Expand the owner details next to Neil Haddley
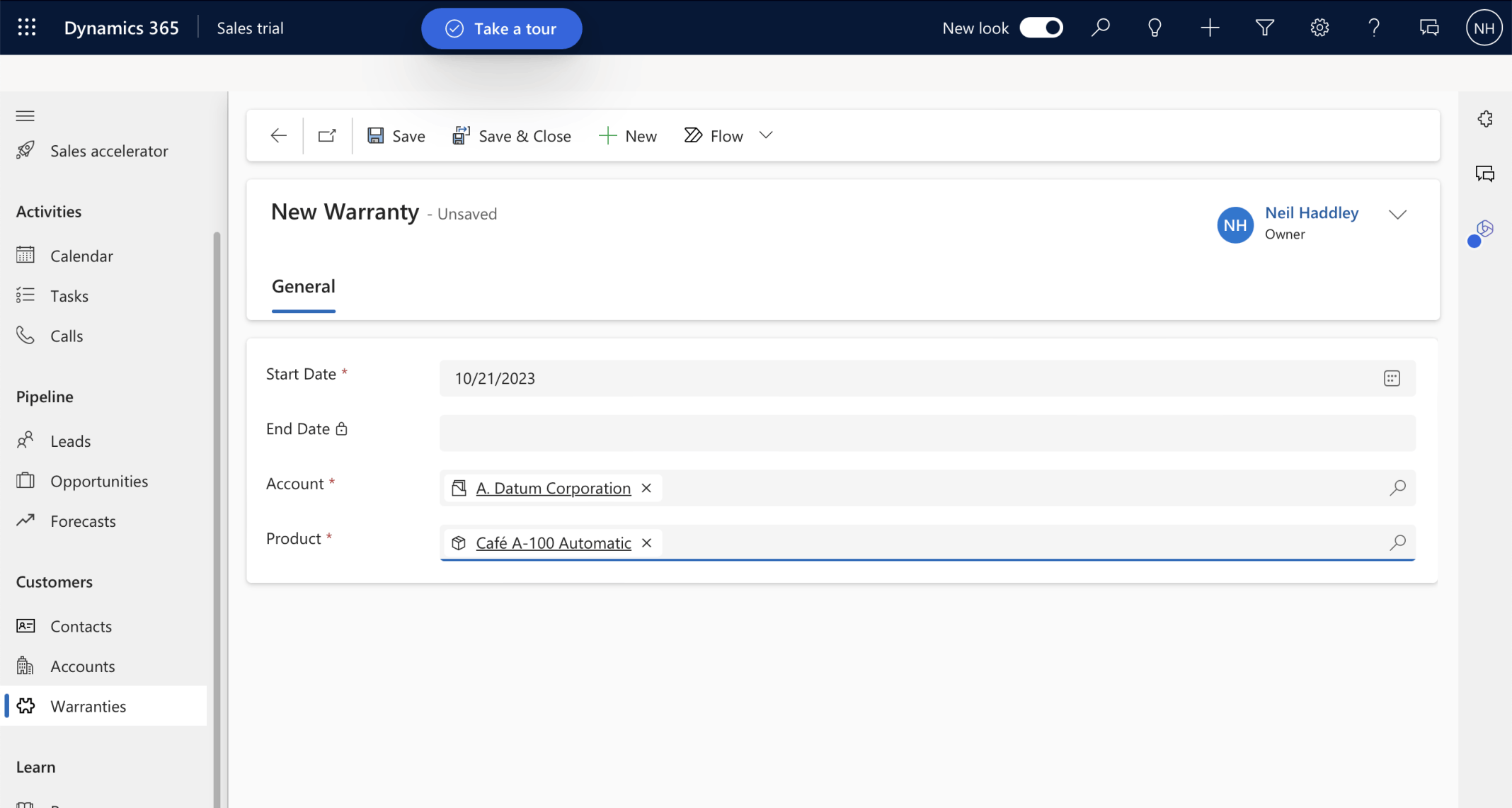1512x808 pixels. 1398,214
